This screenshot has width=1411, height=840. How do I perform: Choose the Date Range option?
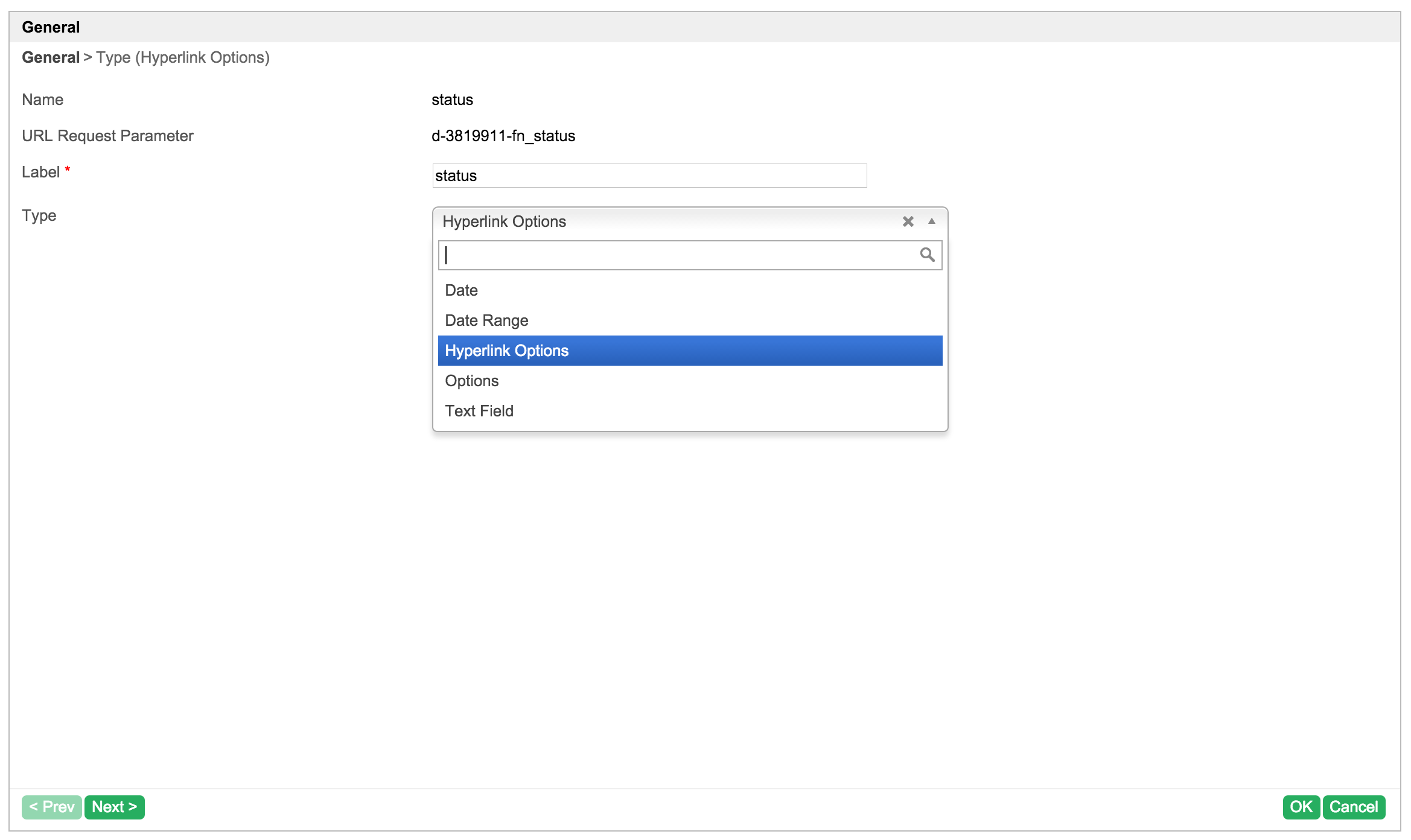pyautogui.click(x=486, y=320)
